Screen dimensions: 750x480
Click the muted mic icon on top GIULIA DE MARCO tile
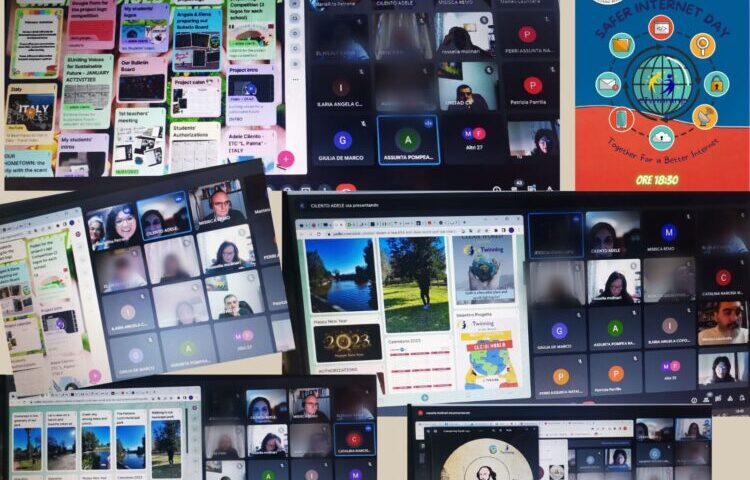click(x=364, y=124)
